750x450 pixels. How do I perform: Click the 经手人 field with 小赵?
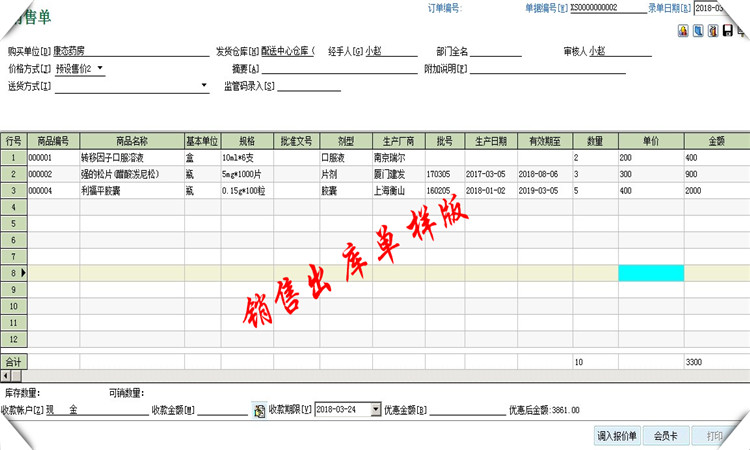pyautogui.click(x=391, y=51)
